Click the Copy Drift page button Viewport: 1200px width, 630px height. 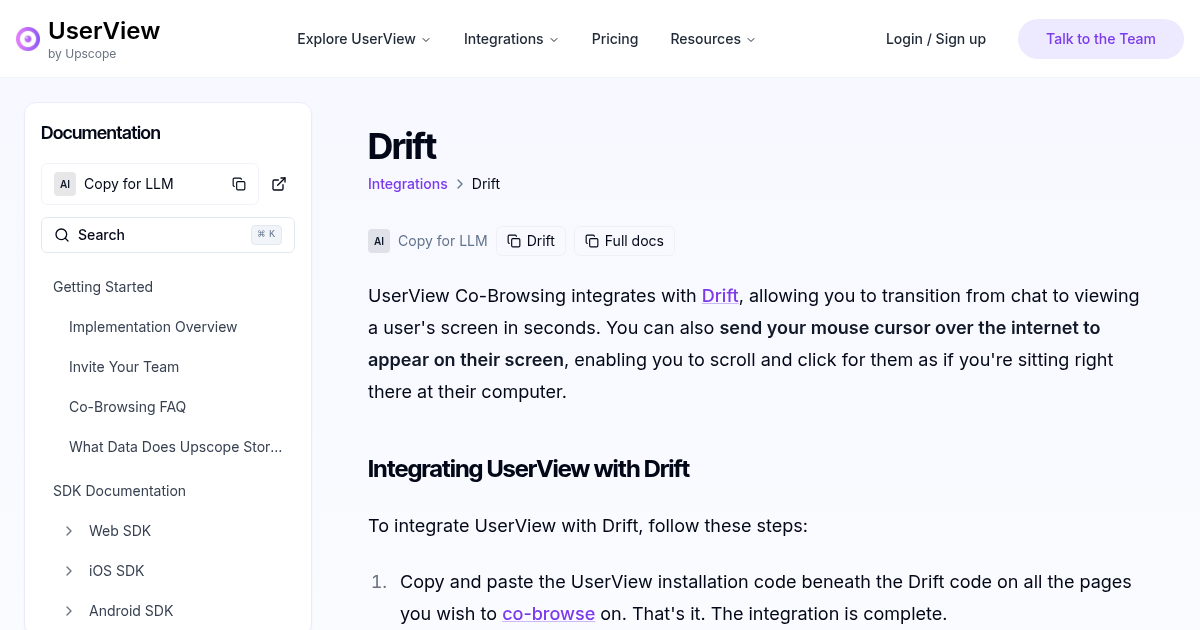point(531,241)
